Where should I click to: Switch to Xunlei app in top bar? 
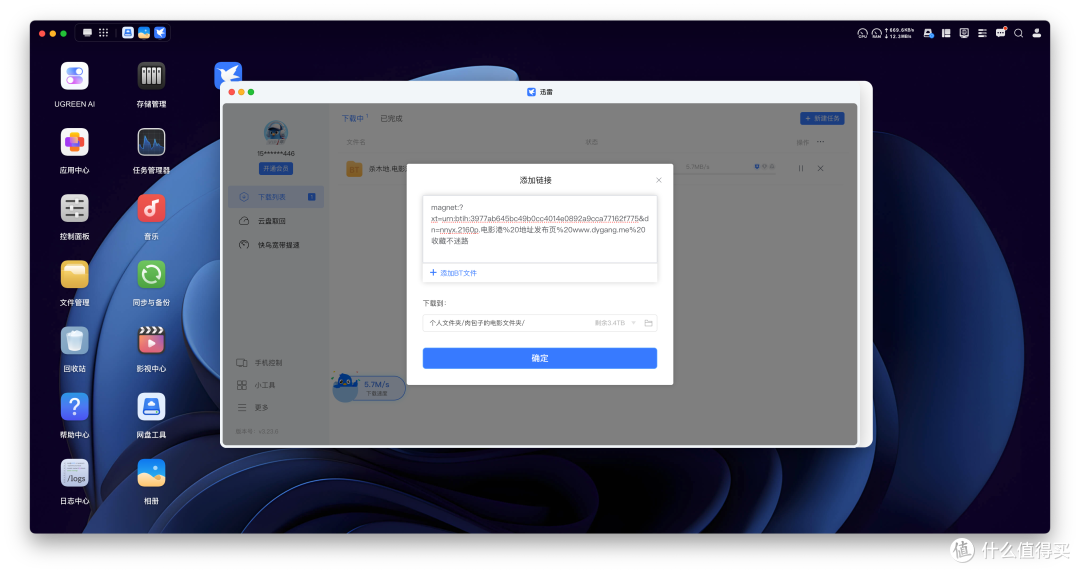(160, 32)
